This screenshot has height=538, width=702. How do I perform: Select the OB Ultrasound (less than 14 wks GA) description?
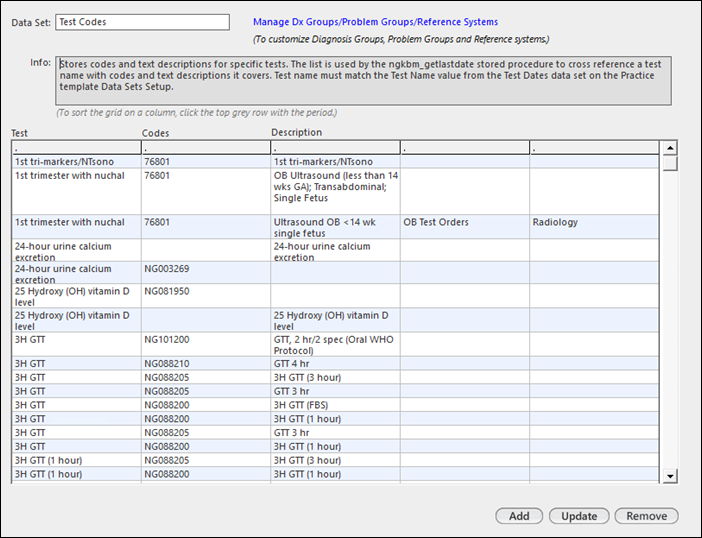(335, 192)
